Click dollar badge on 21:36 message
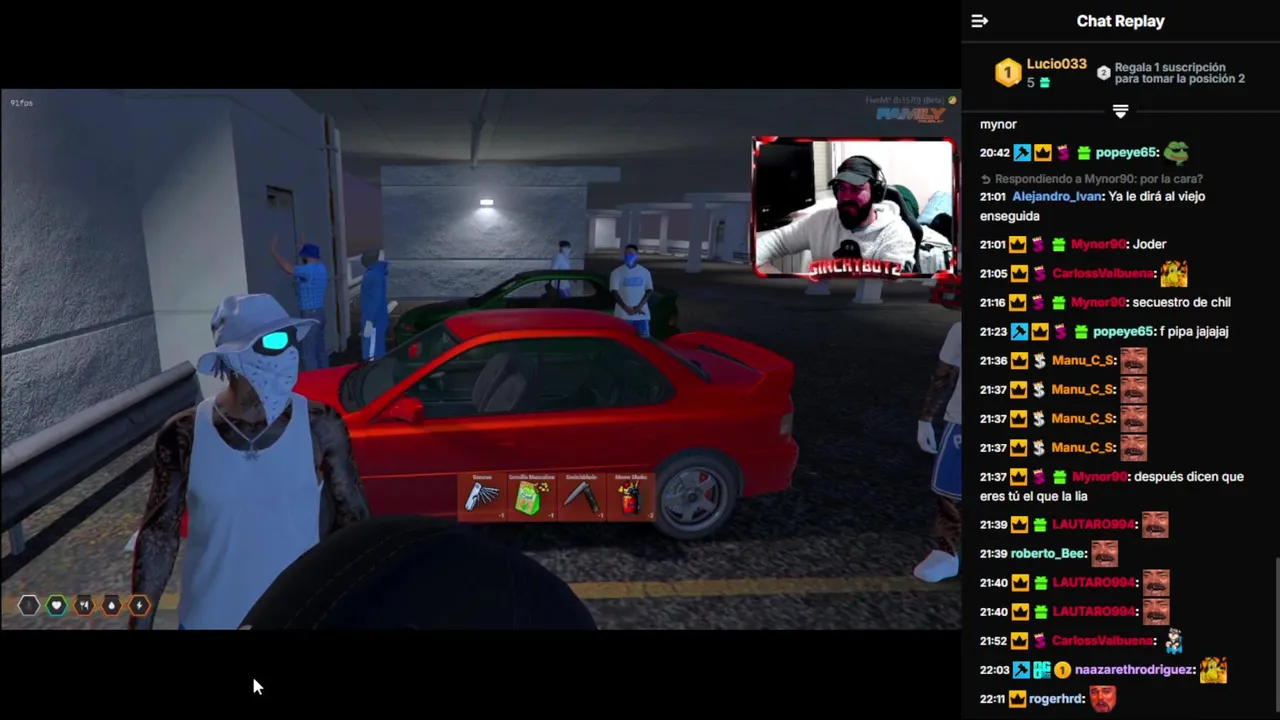Image resolution: width=1280 pixels, height=720 pixels. (1039, 360)
